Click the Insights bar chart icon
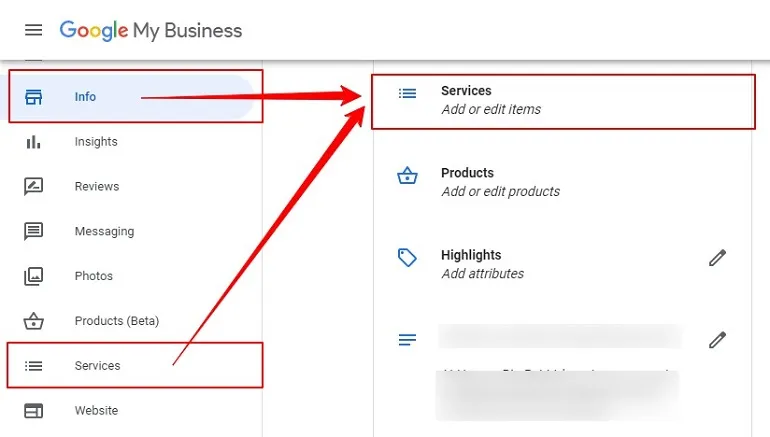The width and height of the screenshot is (770, 437). pos(33,142)
